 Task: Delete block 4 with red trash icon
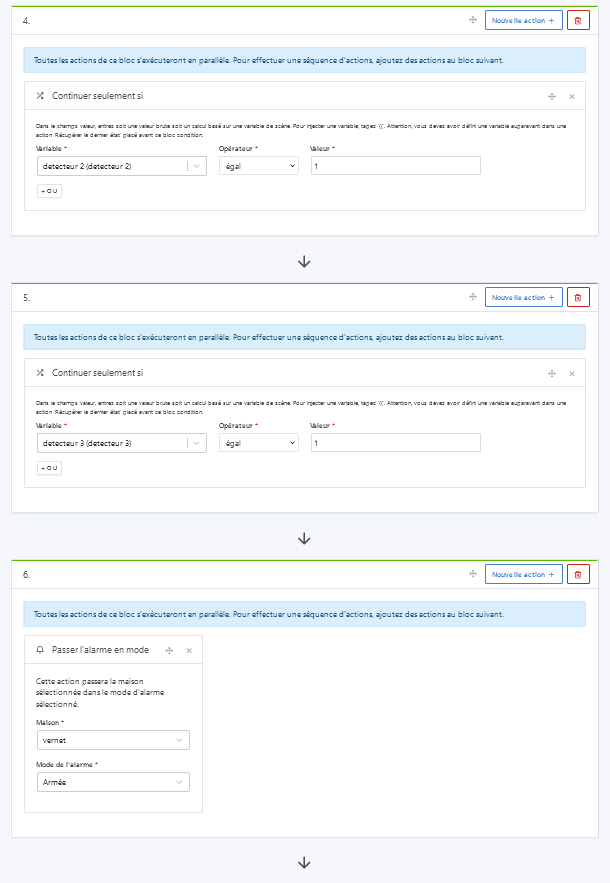pos(578,20)
